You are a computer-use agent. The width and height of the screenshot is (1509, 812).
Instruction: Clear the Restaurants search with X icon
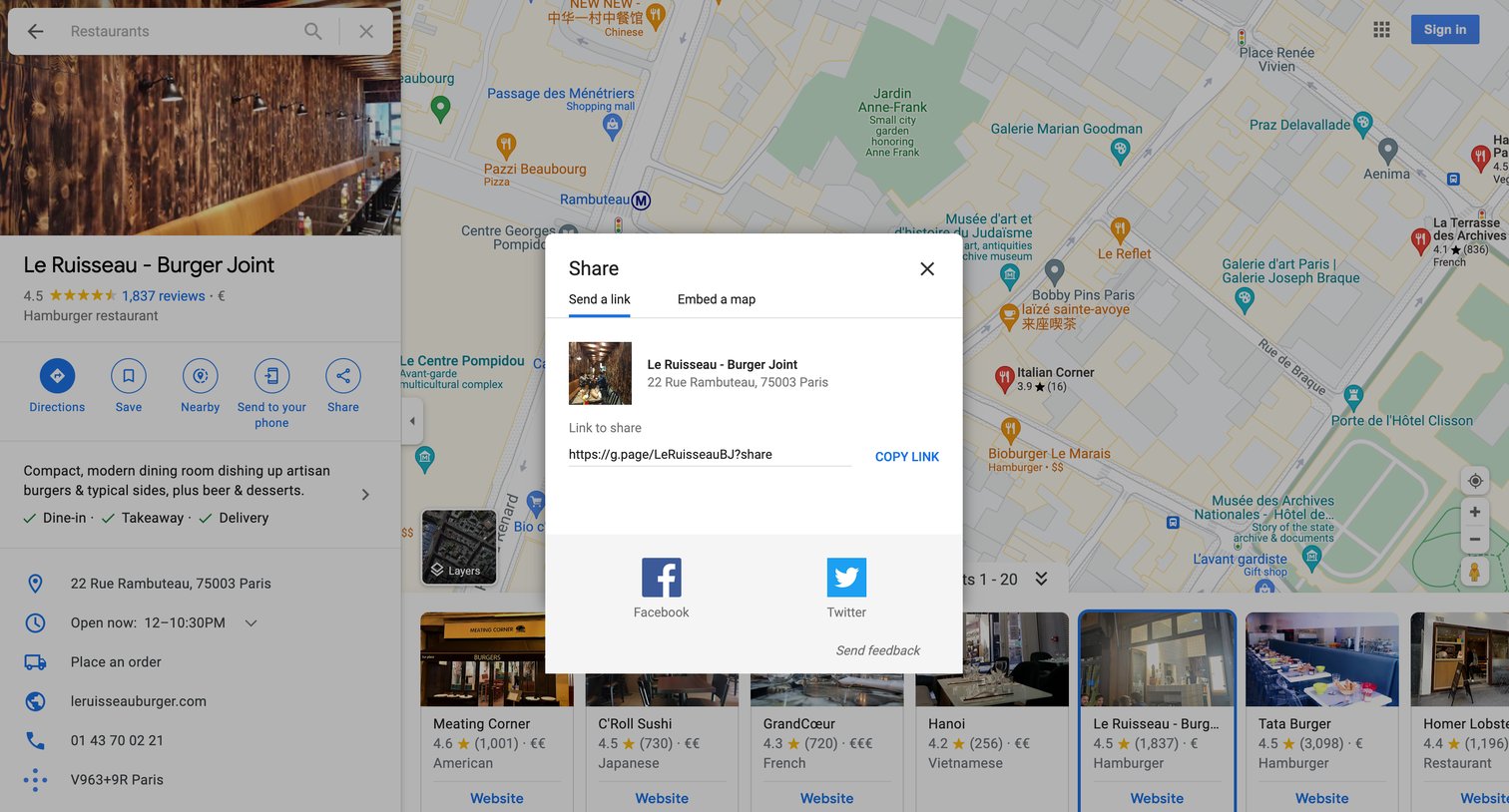pyautogui.click(x=366, y=32)
